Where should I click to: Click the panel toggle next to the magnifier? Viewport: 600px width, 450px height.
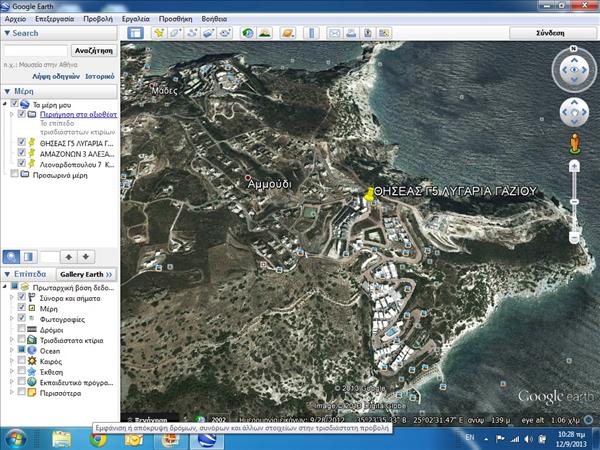[29, 257]
